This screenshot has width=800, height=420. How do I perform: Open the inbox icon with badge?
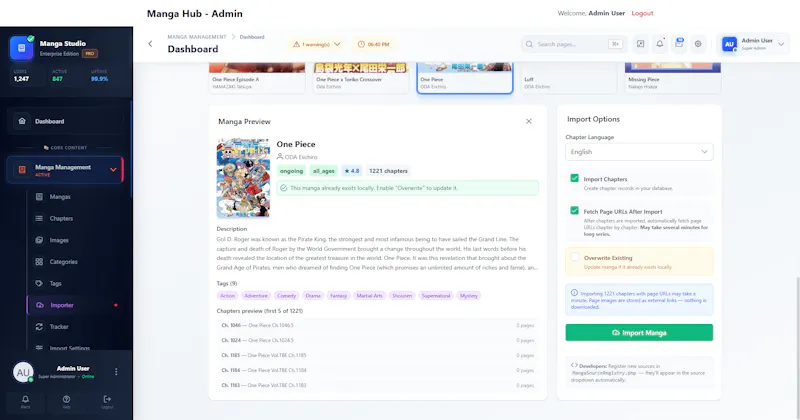tap(679, 44)
